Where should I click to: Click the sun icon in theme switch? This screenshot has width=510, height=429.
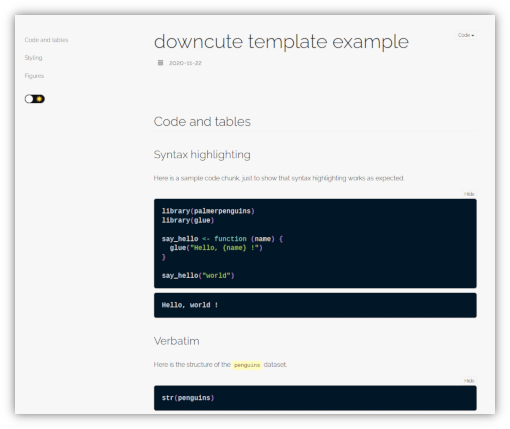click(39, 99)
